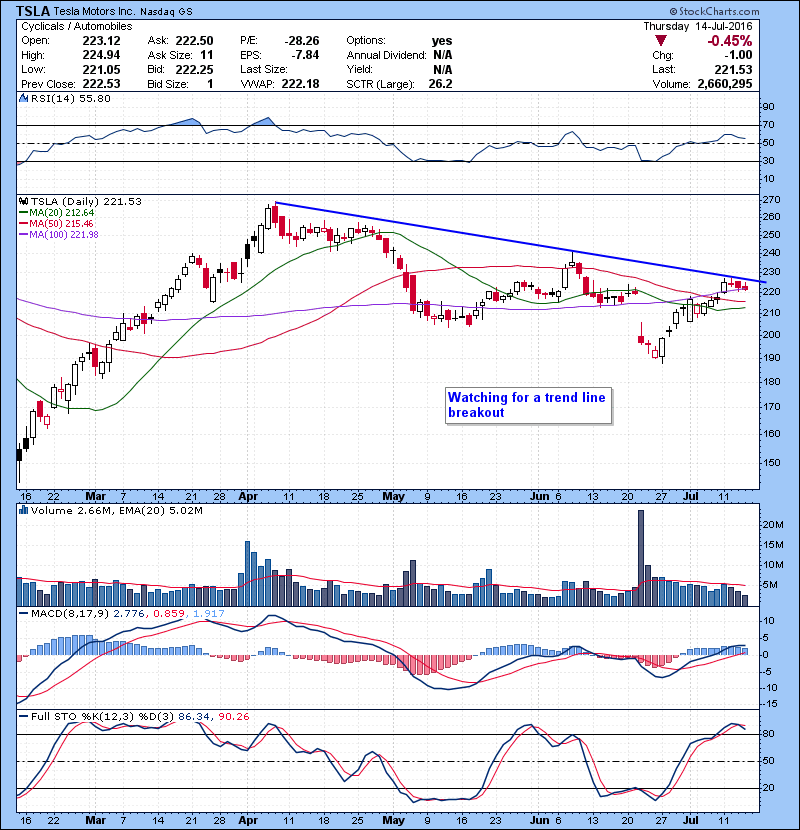Screen dimensions: 800x830
Task: Click the Ask Size value 11
Action: [x=206, y=55]
